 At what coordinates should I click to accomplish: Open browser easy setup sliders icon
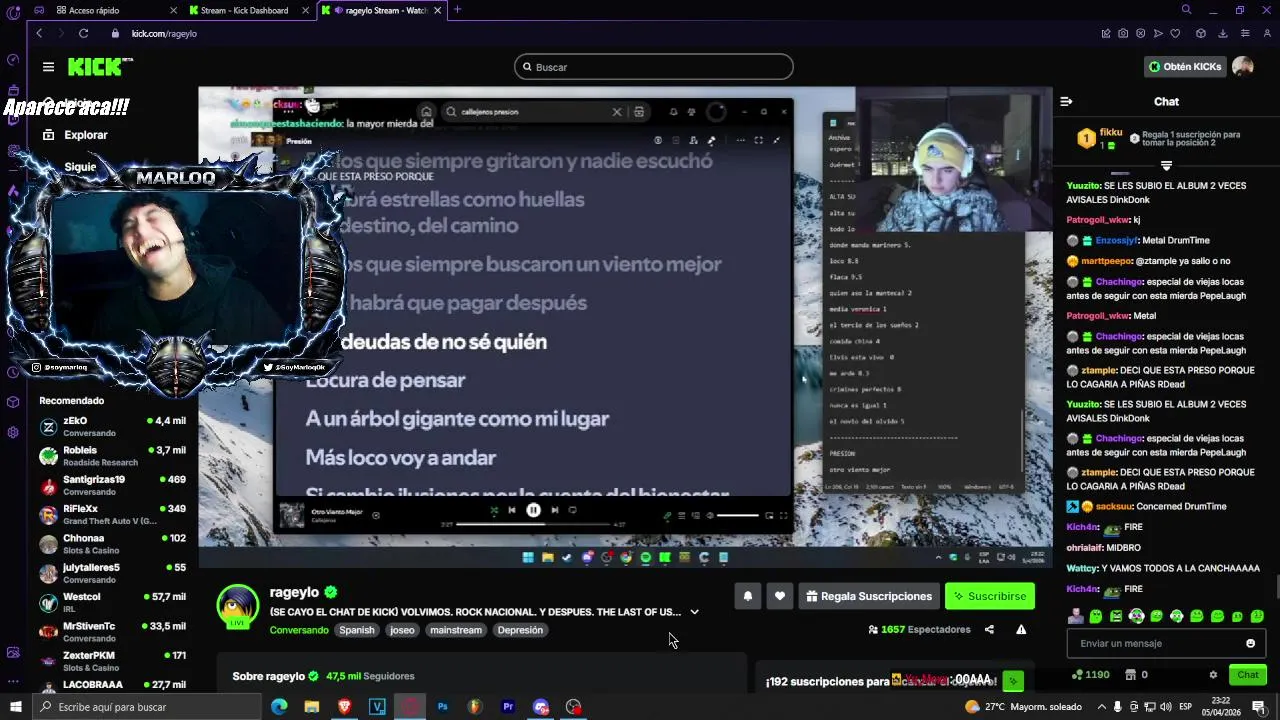coord(1245,33)
